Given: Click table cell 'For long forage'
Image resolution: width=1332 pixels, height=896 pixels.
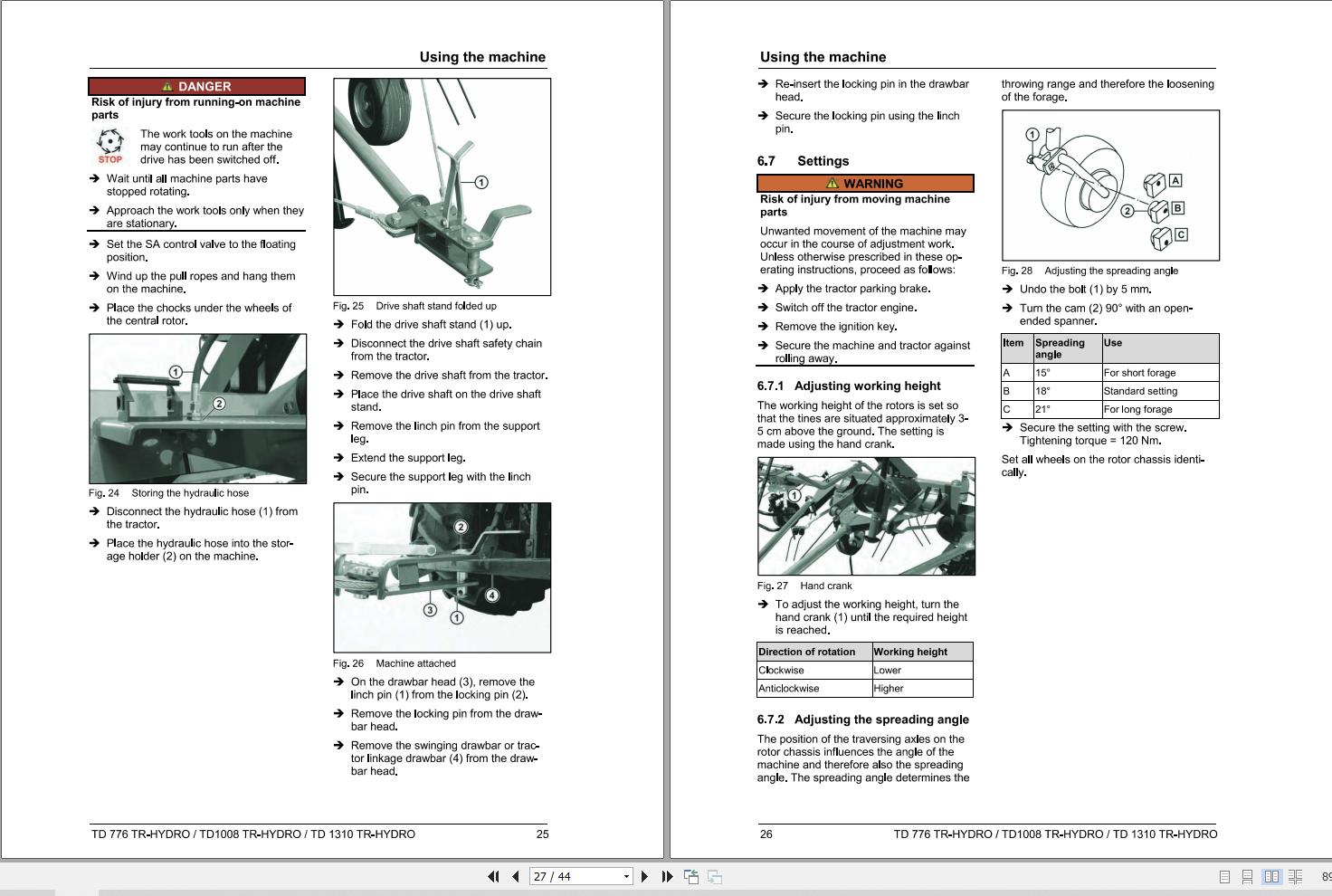Looking at the screenshot, I should click(x=1160, y=409).
